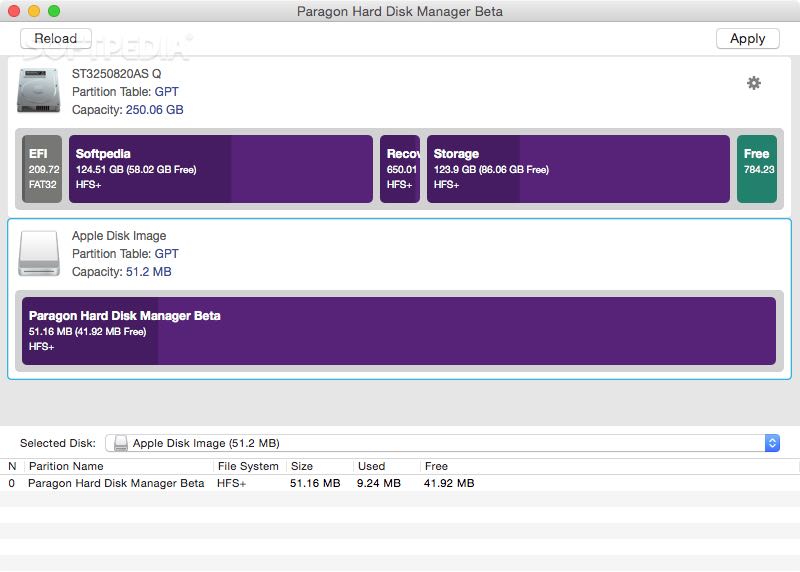800x572 pixels.
Task: Click the 41.92 MB free cell
Action: click(449, 483)
